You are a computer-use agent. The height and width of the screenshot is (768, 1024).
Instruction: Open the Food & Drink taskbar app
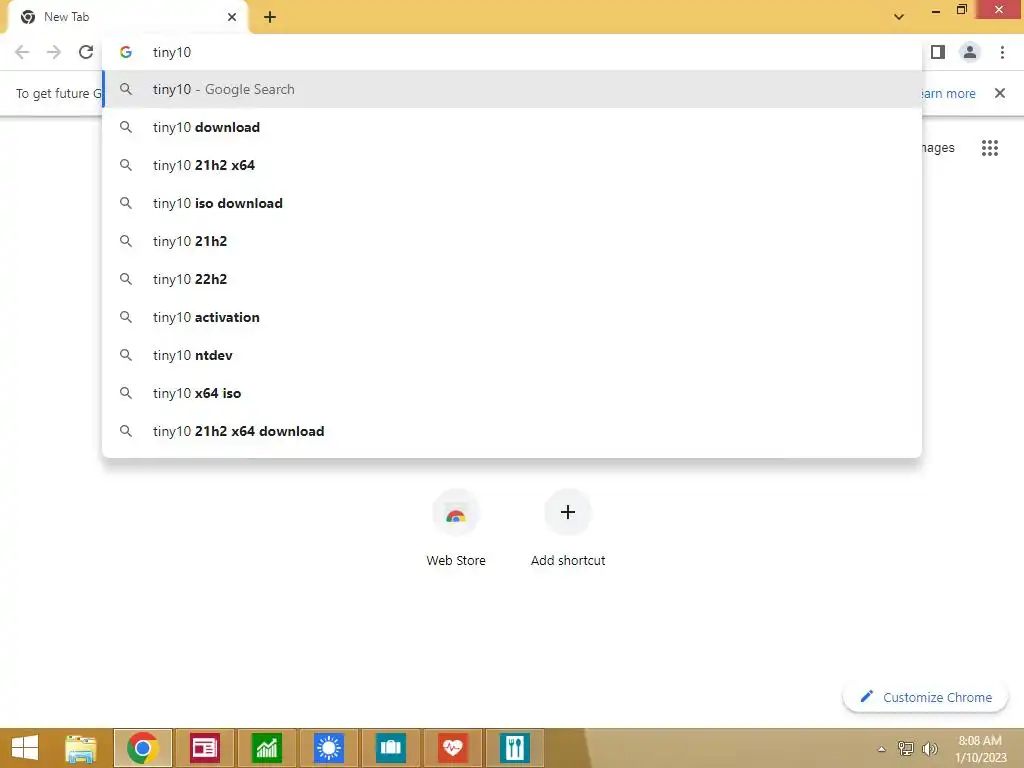[515, 748]
